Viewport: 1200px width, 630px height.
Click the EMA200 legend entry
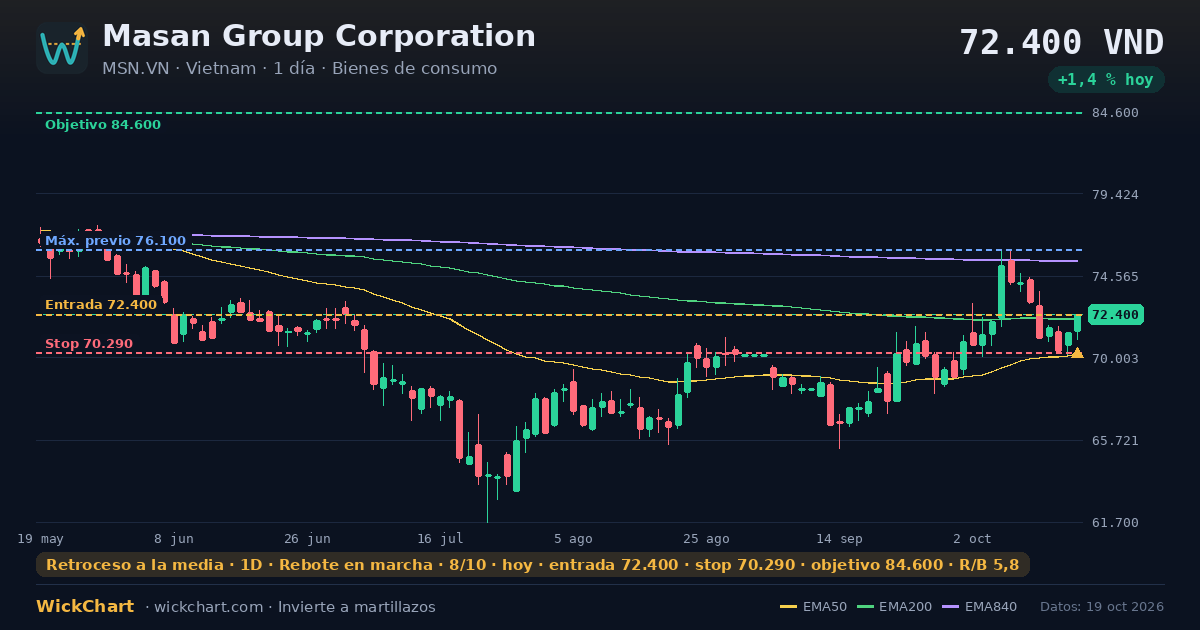[895, 607]
